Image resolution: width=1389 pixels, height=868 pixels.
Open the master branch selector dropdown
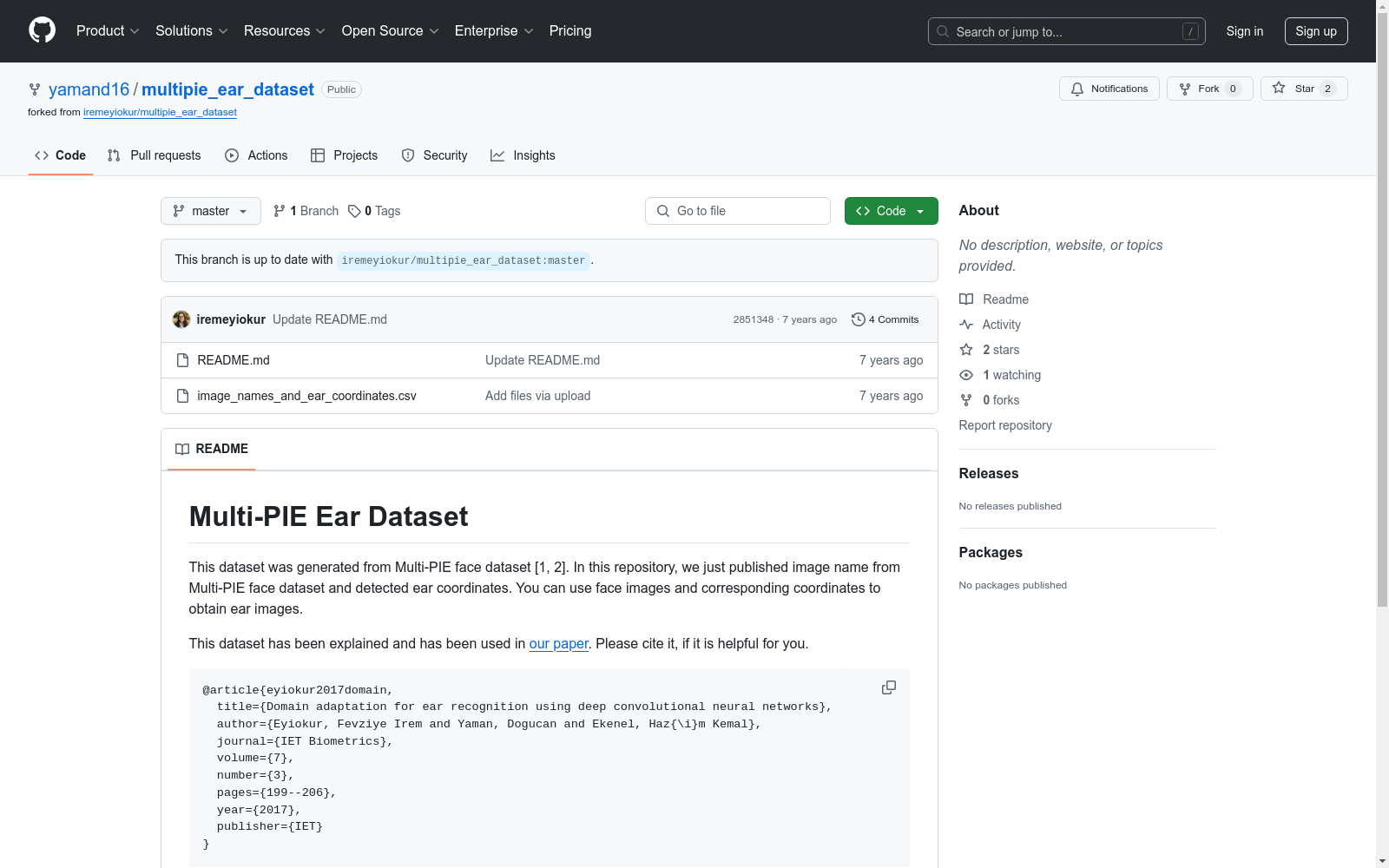point(210,211)
